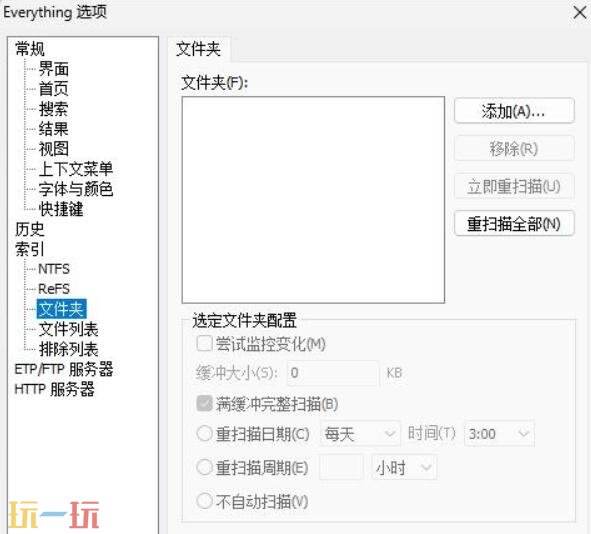
Task: Select the 不自动扫描(V) radio button
Action: (204, 501)
